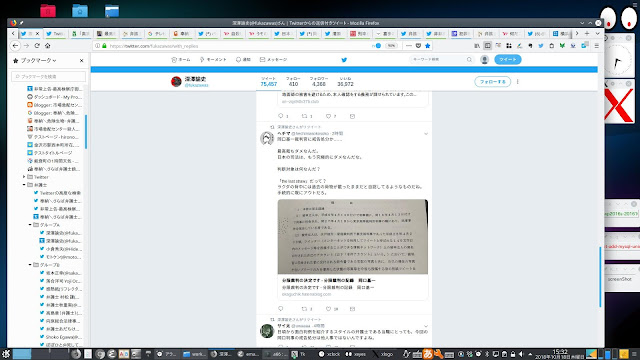Open a new tab with the plus button

pyautogui.click(x=587, y=33)
